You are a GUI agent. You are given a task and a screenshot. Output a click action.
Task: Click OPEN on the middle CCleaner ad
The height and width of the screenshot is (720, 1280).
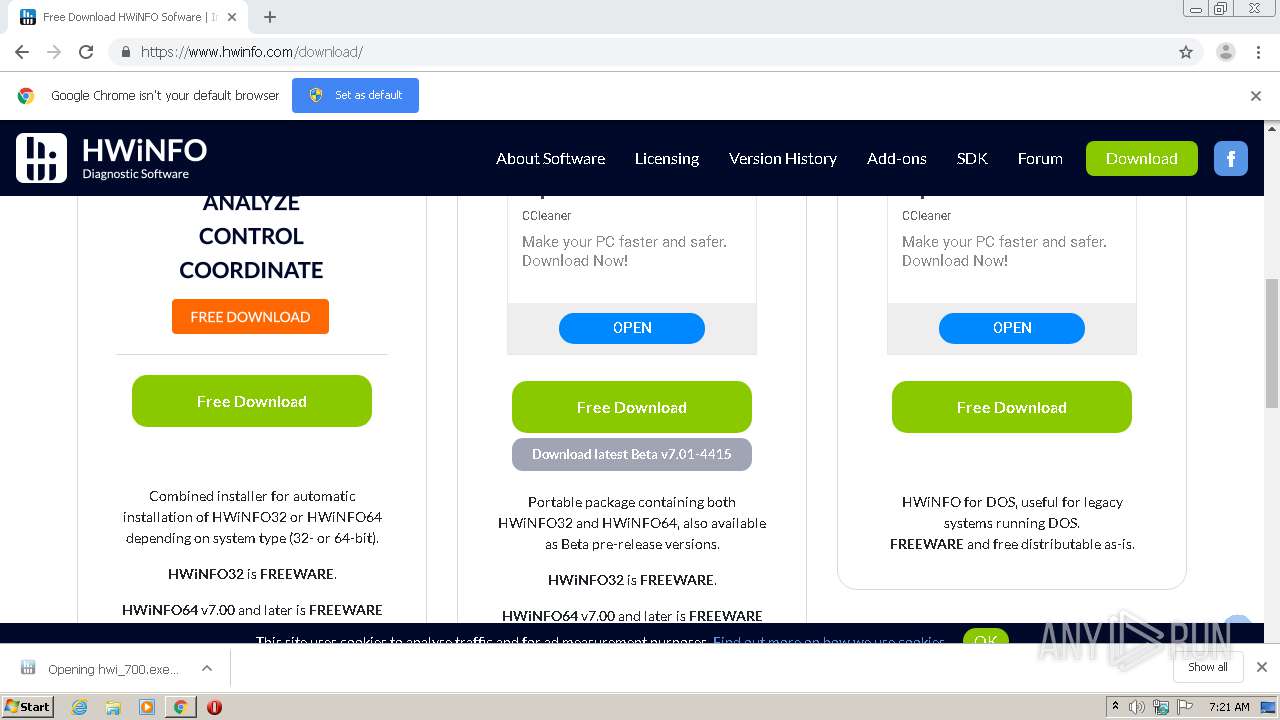pyautogui.click(x=632, y=328)
